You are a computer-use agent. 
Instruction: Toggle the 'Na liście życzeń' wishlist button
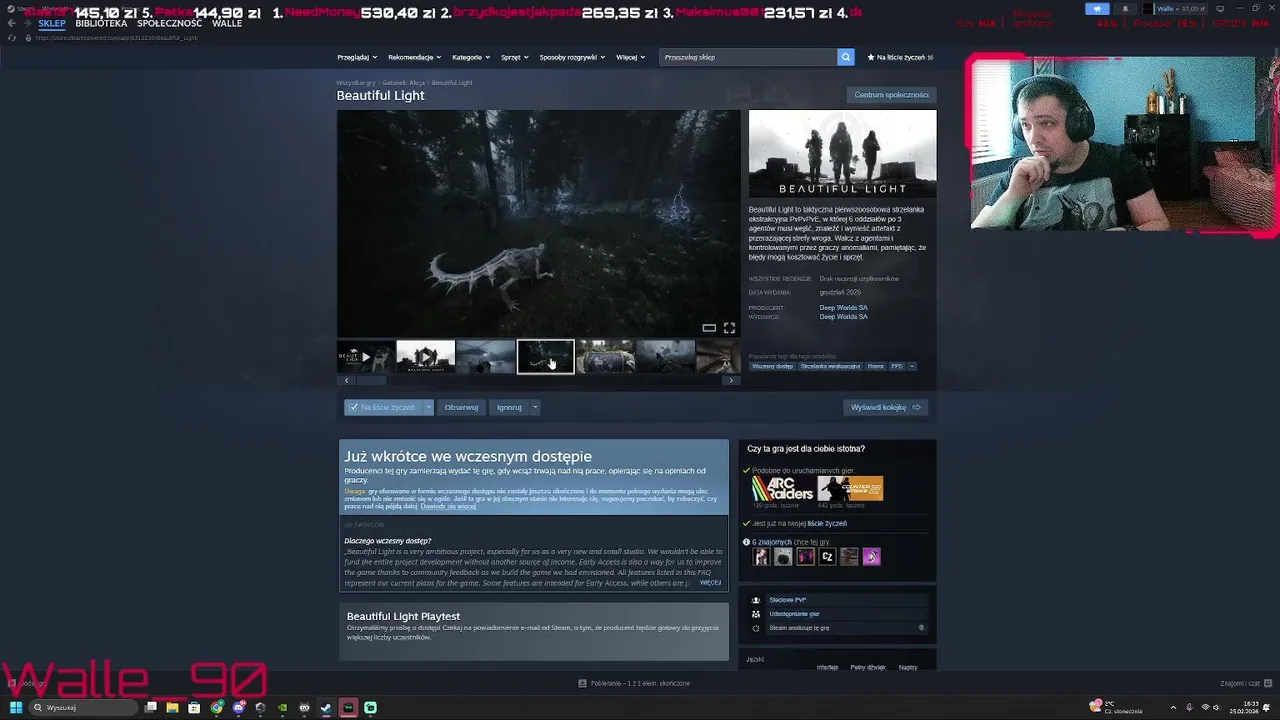[383, 407]
